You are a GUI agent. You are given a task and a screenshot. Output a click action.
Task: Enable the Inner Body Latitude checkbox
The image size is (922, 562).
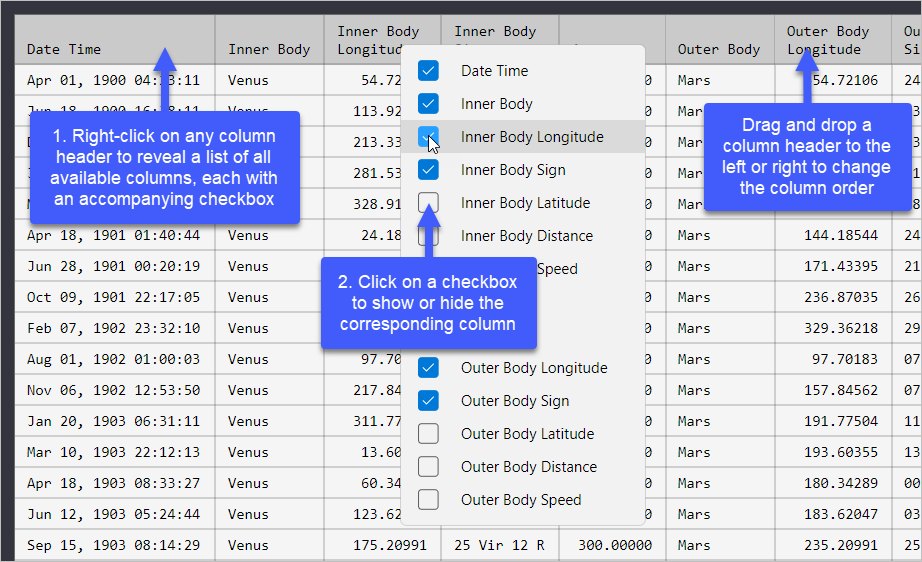coord(428,203)
